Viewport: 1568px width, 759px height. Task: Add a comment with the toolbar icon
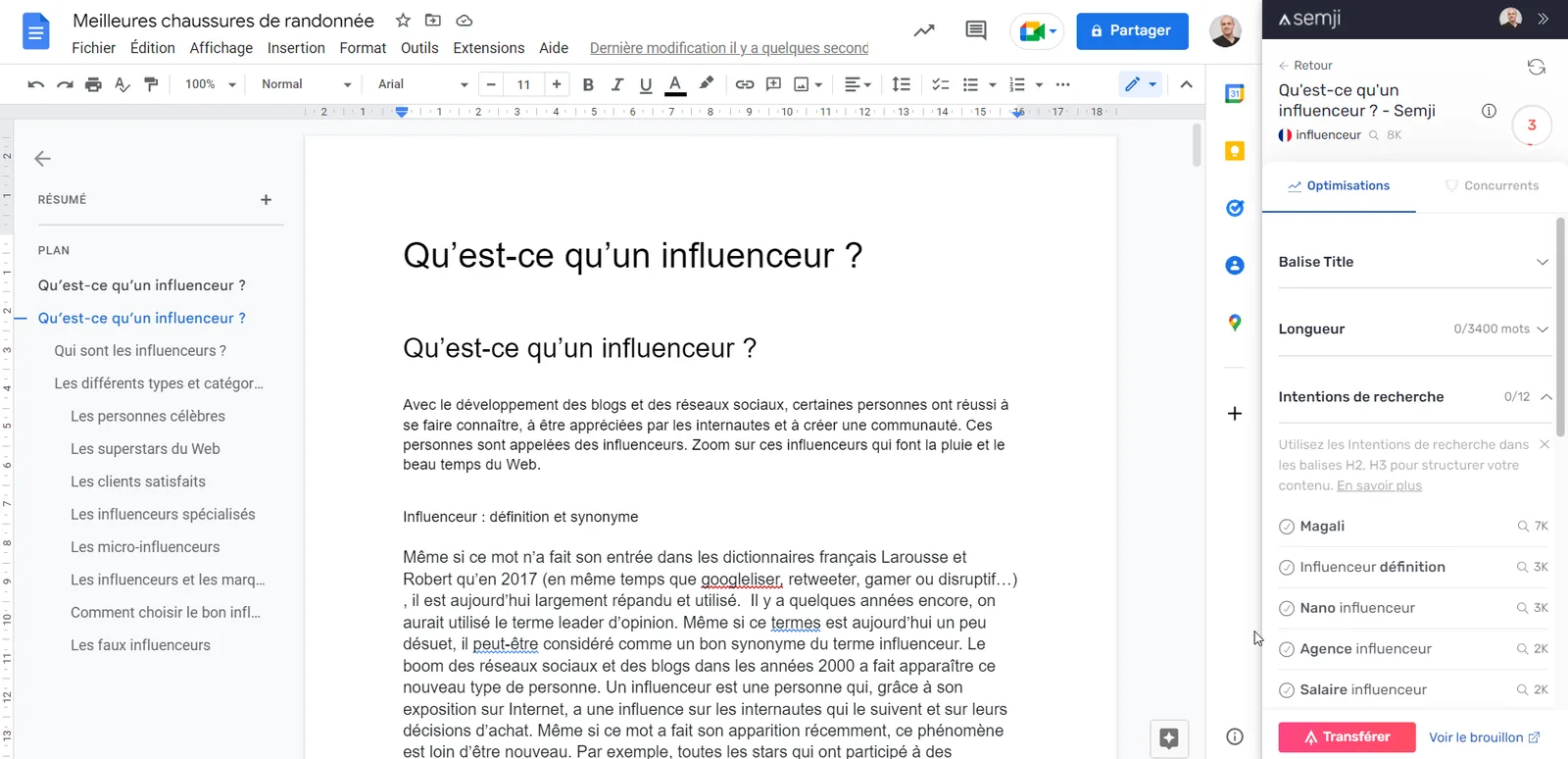[773, 84]
